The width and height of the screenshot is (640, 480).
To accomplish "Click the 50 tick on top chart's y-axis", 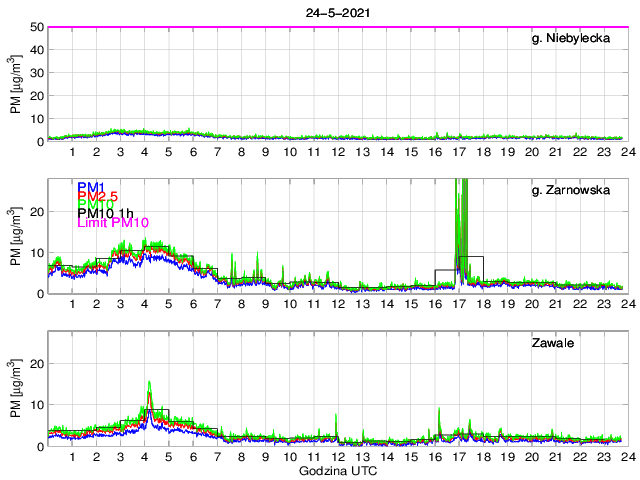I will (35, 27).
